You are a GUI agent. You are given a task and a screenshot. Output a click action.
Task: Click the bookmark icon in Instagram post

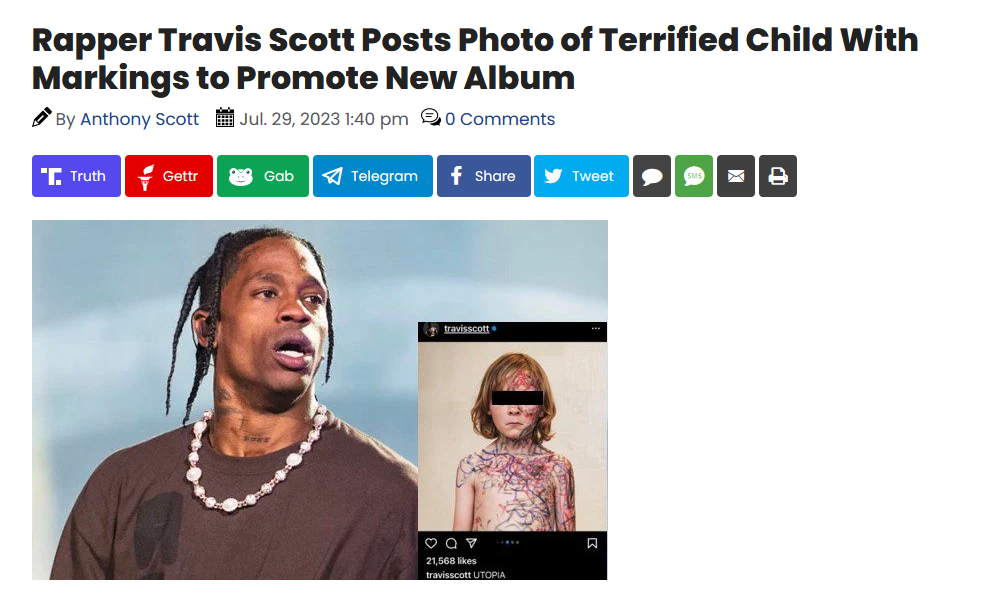592,543
